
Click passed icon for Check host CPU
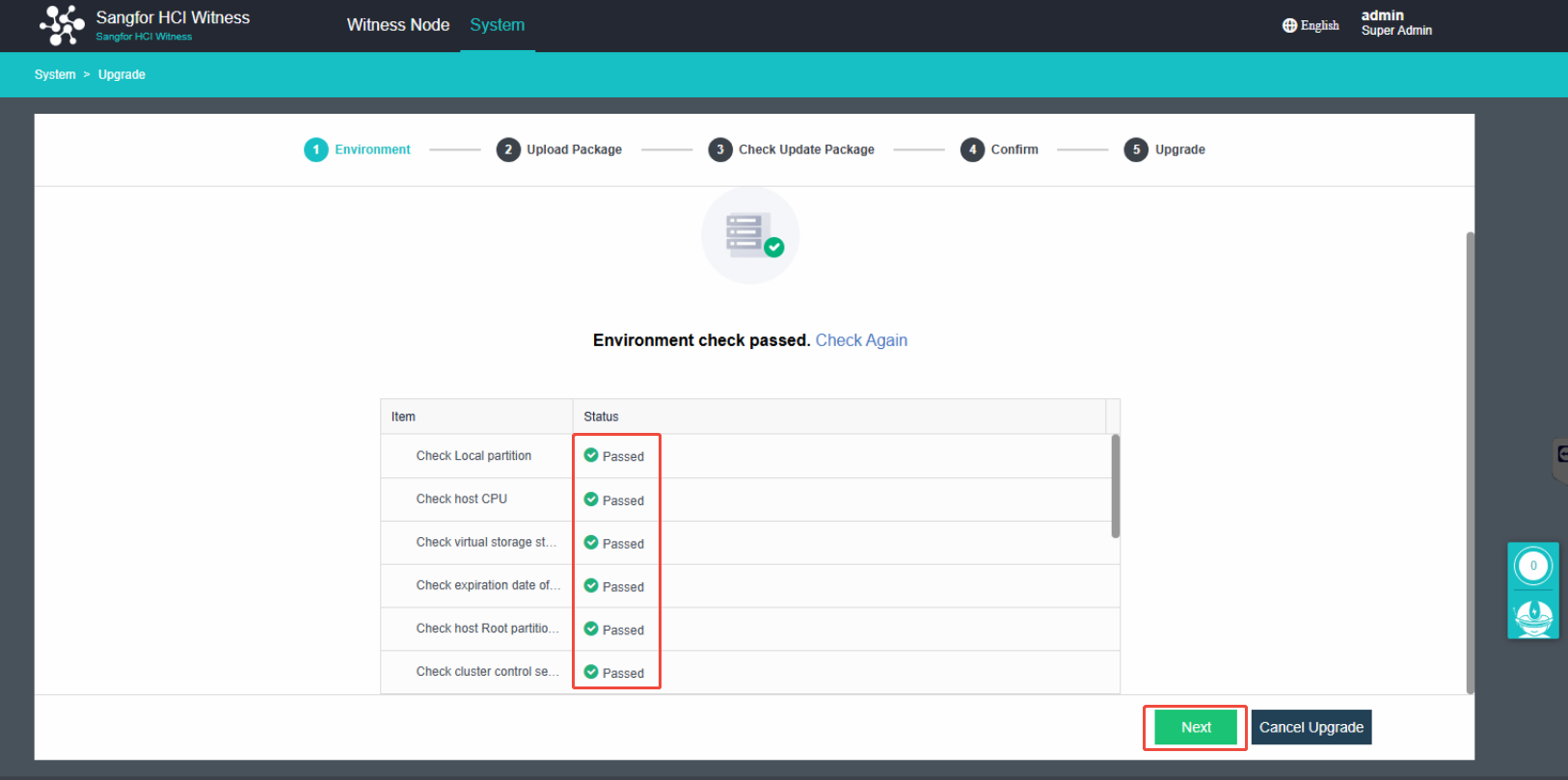tap(591, 499)
